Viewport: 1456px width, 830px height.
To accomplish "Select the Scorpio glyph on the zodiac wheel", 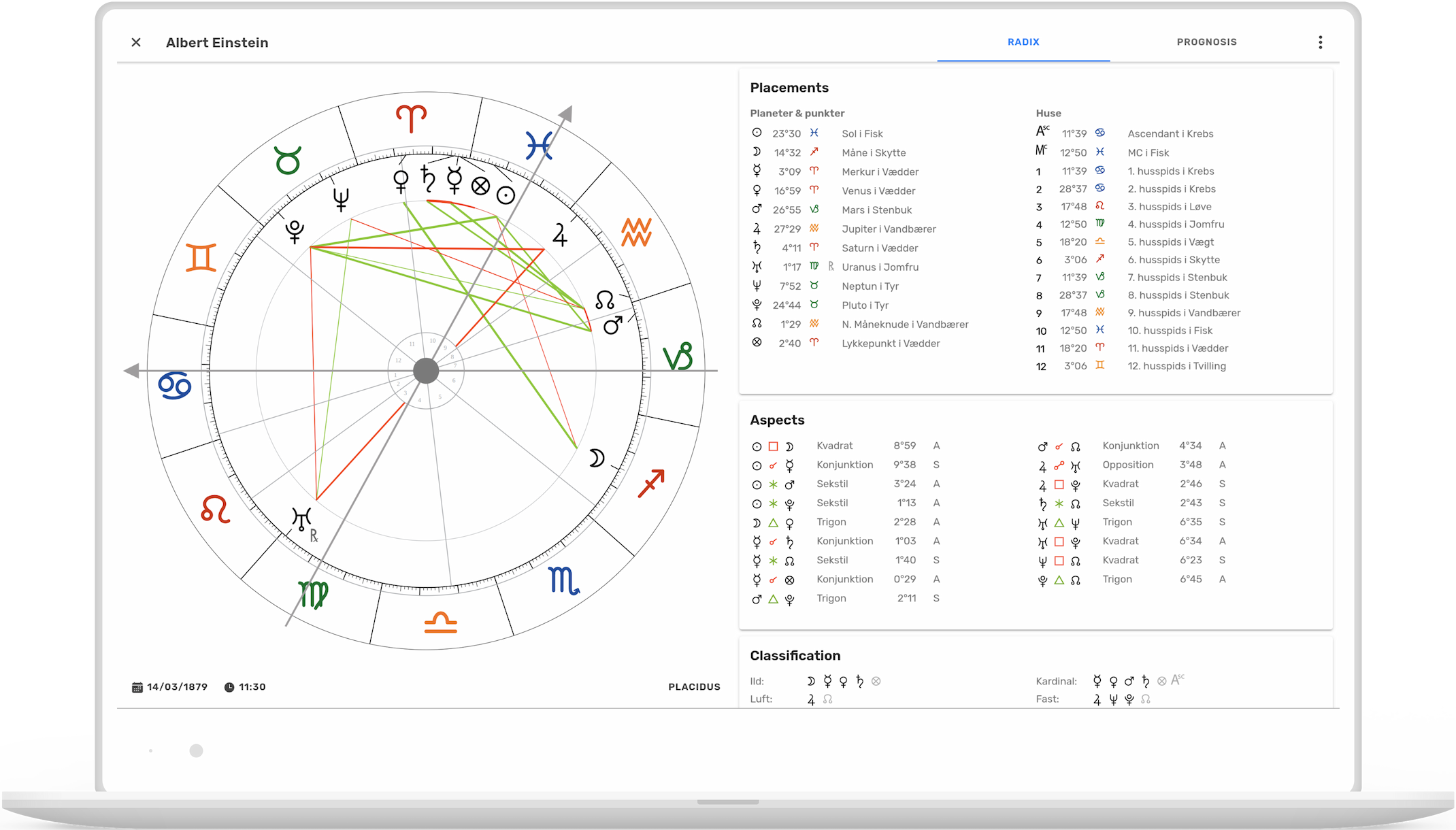I will pyautogui.click(x=564, y=580).
